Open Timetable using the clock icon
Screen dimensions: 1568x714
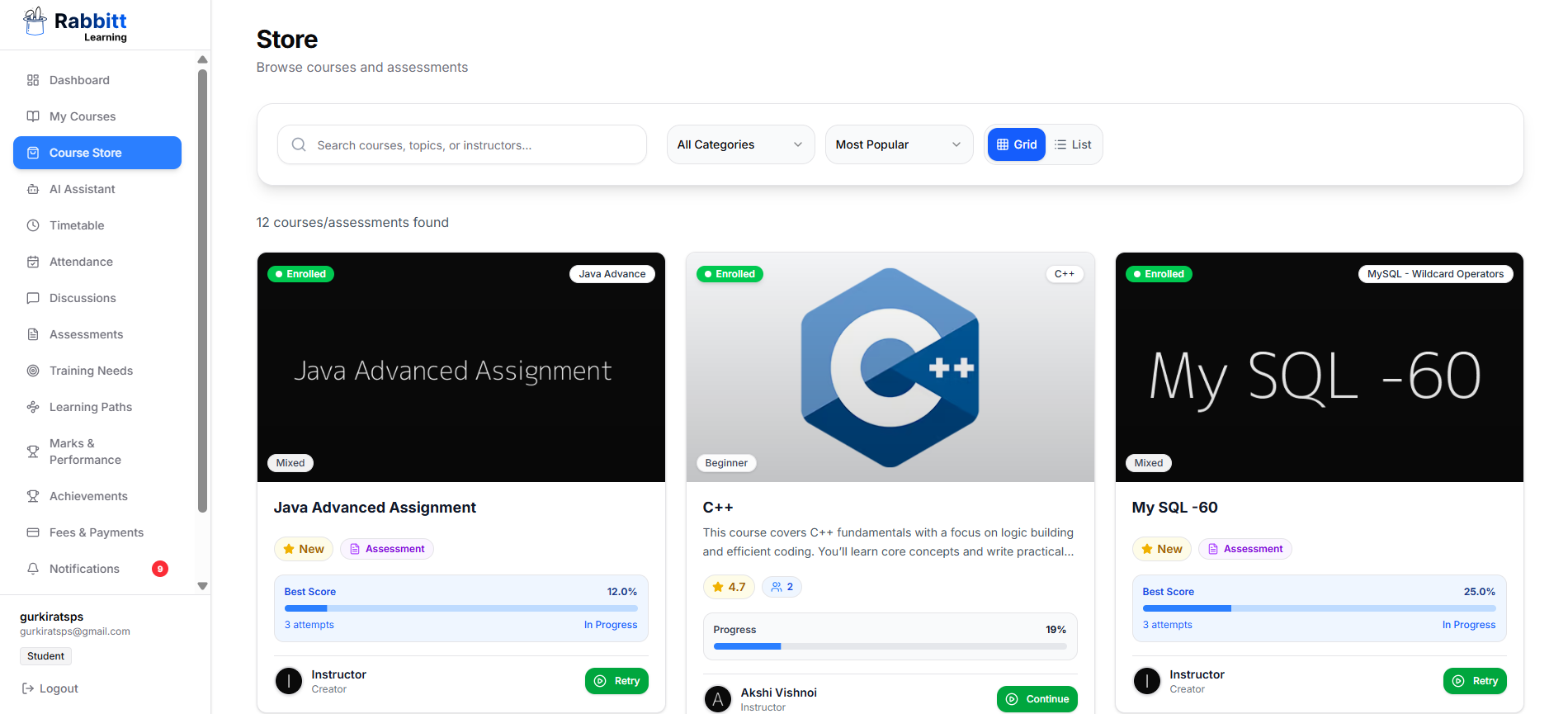tap(33, 225)
